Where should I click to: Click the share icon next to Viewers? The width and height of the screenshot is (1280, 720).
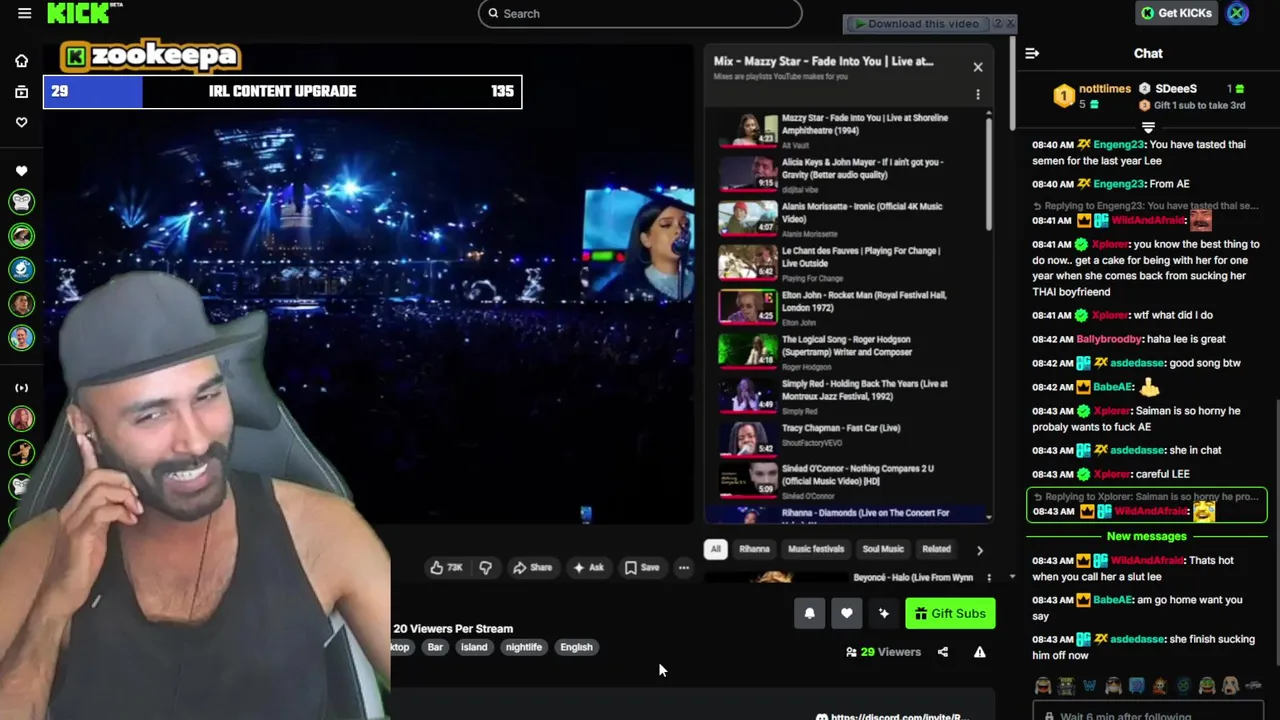[x=942, y=652]
